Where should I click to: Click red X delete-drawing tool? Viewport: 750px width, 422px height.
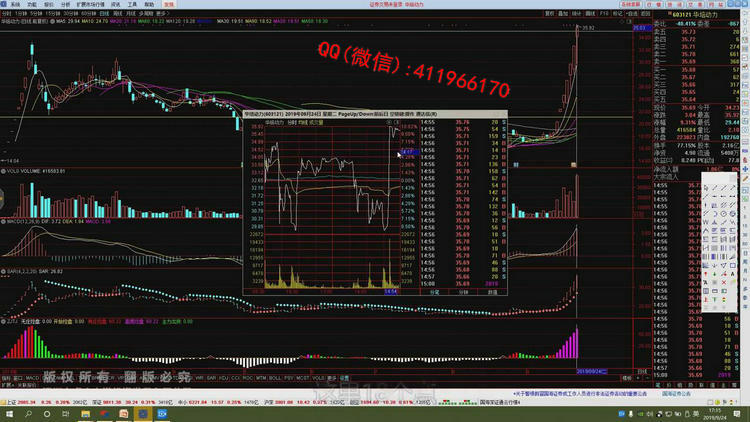click(723, 283)
